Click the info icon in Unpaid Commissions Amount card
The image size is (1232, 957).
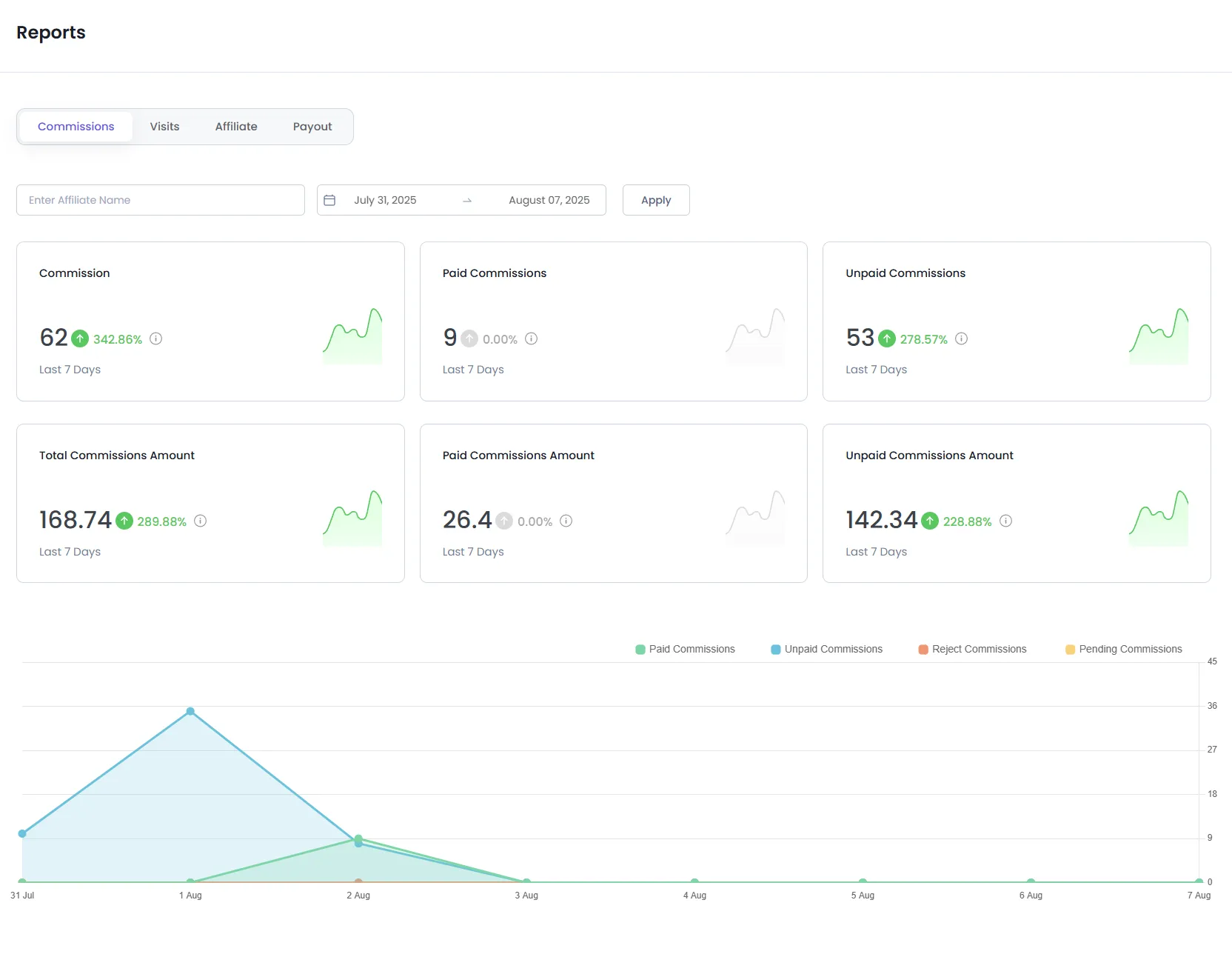point(1005,521)
